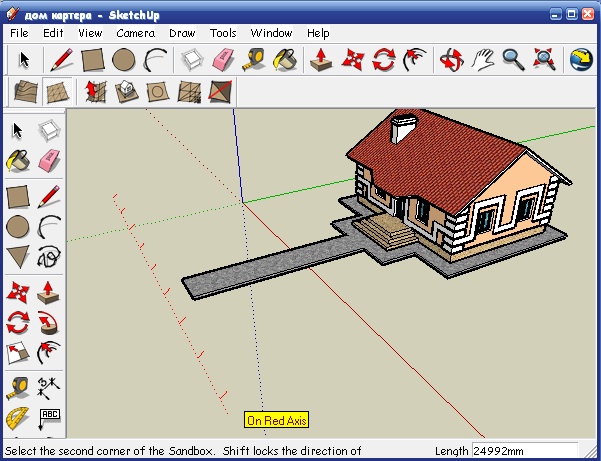Minimize the SketchUp window

555,15
